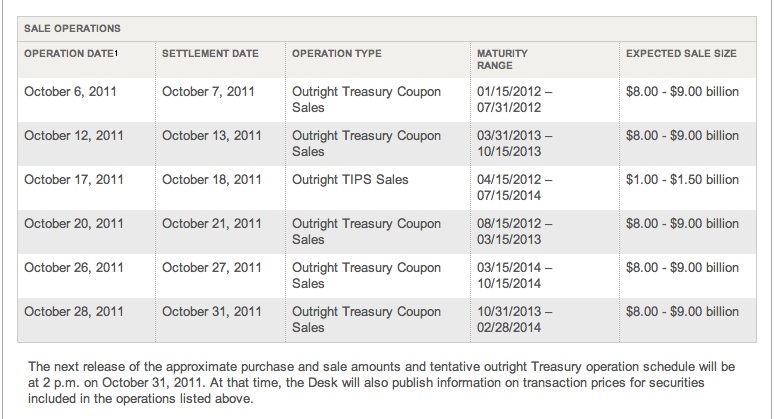Click the October 27, 2011 settlement date
The height and width of the screenshot is (419, 775).
(x=212, y=268)
